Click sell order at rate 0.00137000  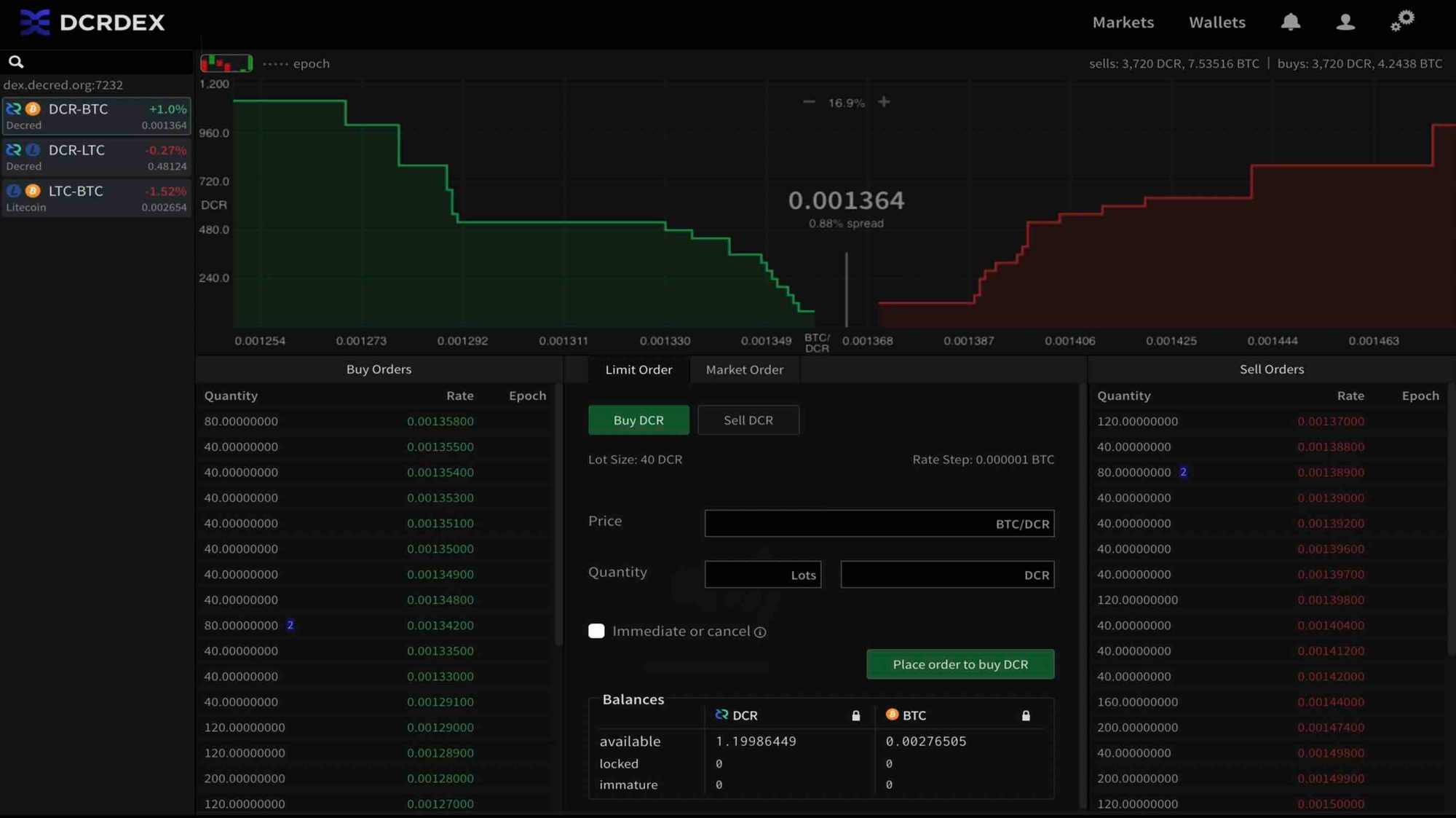pyautogui.click(x=1268, y=421)
